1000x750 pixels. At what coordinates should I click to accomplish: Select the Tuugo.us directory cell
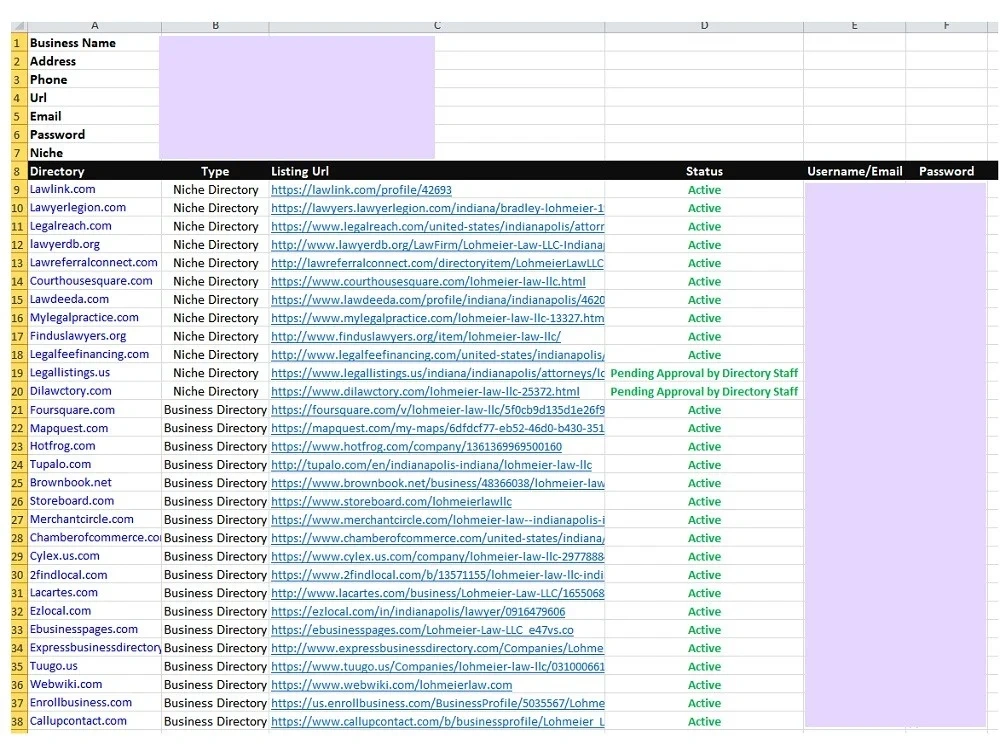(x=94, y=666)
